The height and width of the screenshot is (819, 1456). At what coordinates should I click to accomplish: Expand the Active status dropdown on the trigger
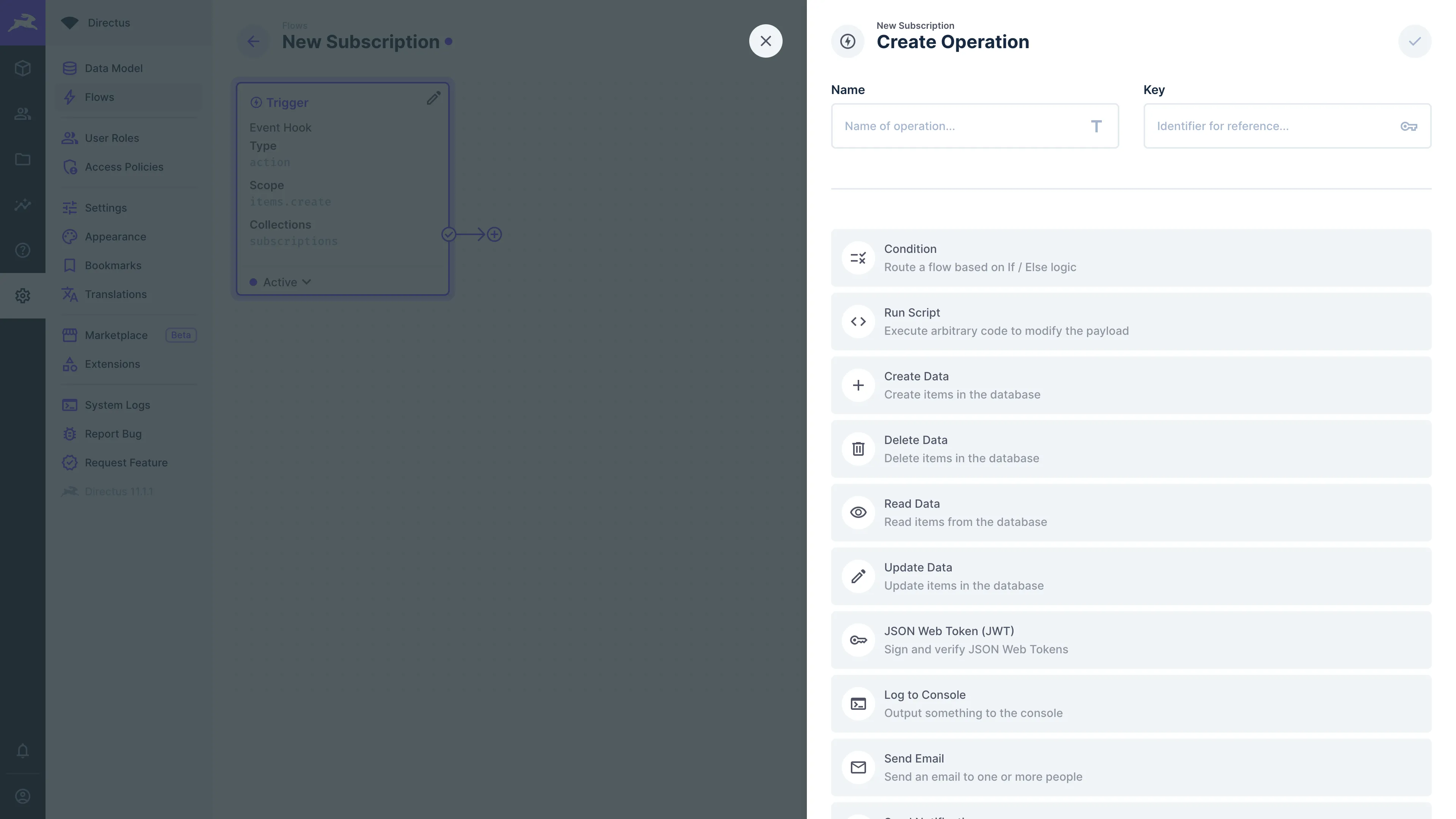click(x=281, y=281)
